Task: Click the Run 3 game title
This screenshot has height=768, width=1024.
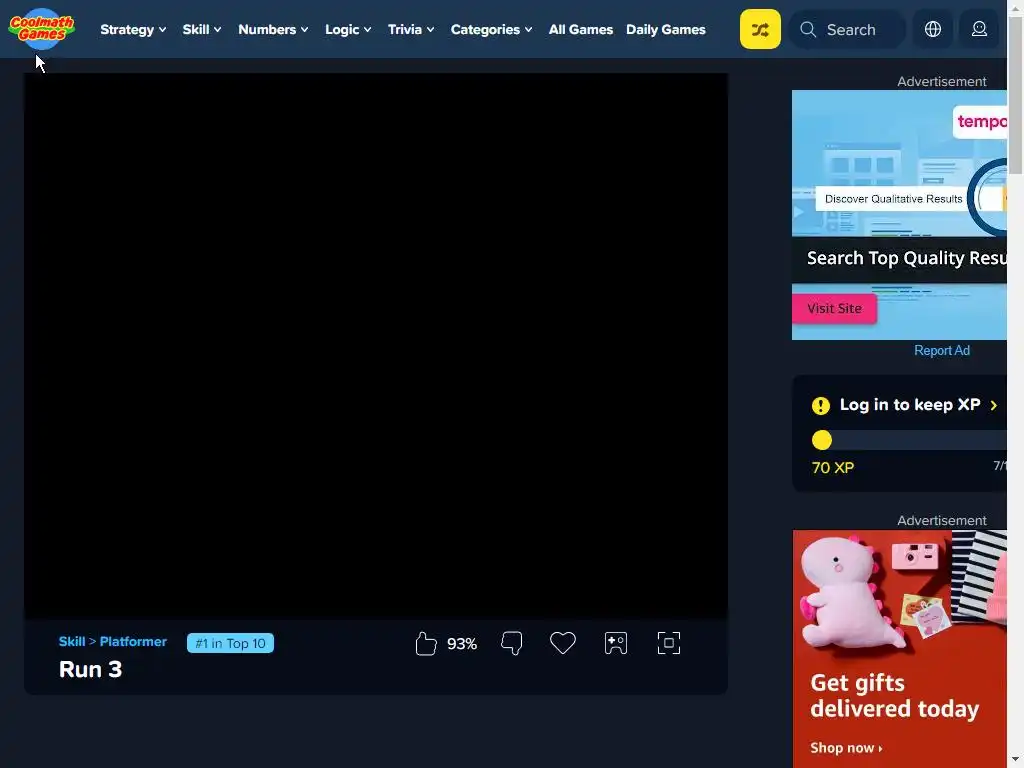Action: click(x=91, y=669)
